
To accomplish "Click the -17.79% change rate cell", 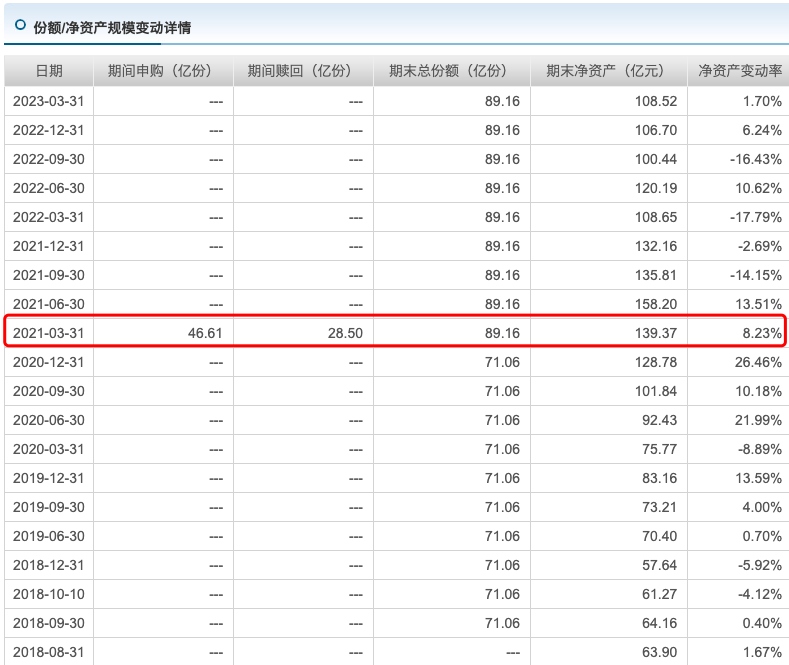I will pyautogui.click(x=756, y=217).
